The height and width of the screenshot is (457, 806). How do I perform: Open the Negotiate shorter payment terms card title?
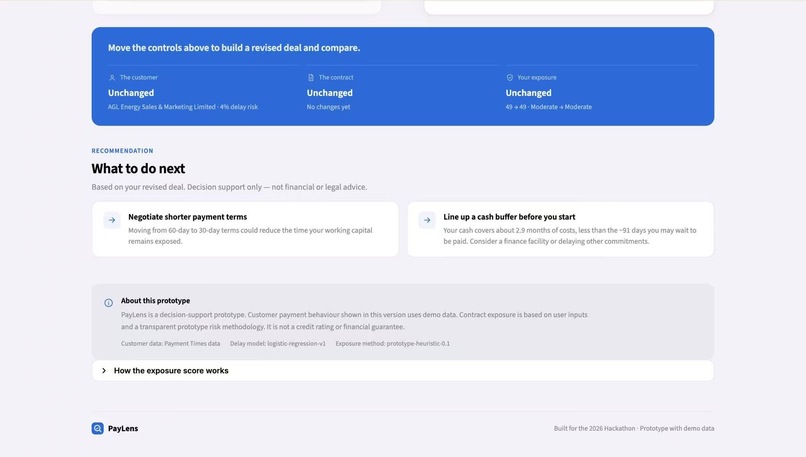tap(188, 217)
